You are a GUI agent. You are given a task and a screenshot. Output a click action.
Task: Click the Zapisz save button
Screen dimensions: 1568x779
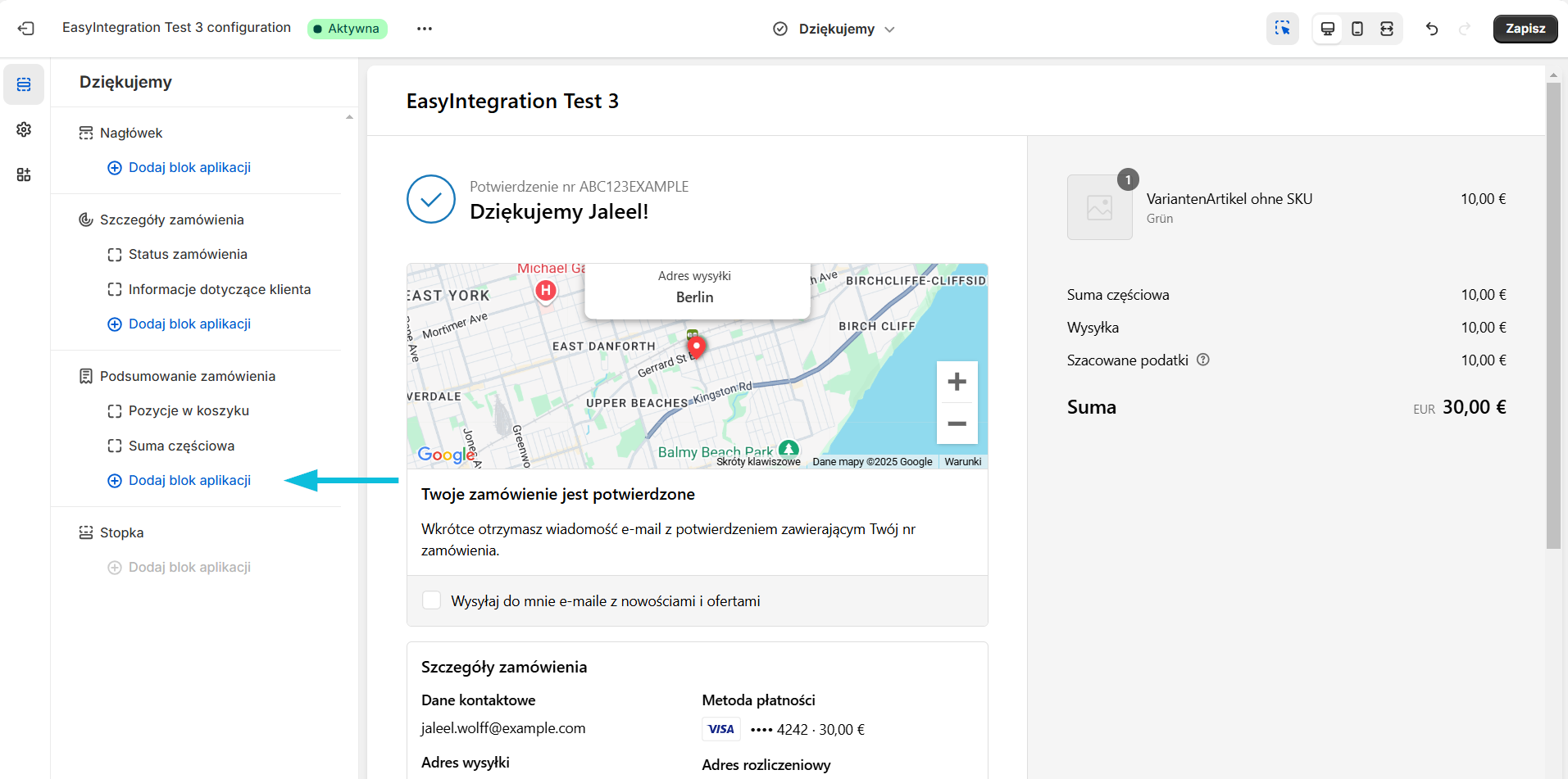pos(1525,29)
